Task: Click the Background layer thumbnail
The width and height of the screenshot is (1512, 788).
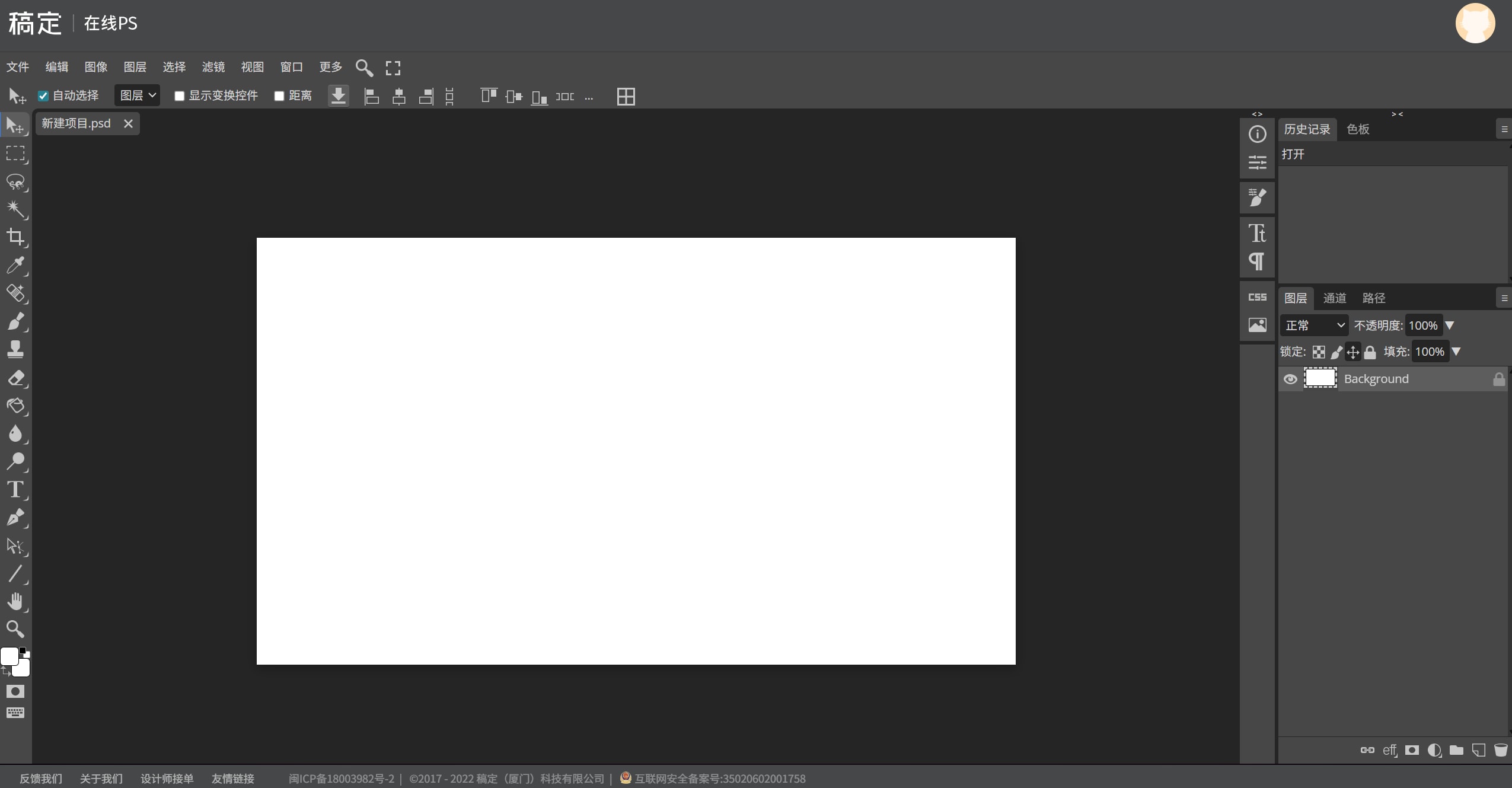Action: click(1320, 378)
